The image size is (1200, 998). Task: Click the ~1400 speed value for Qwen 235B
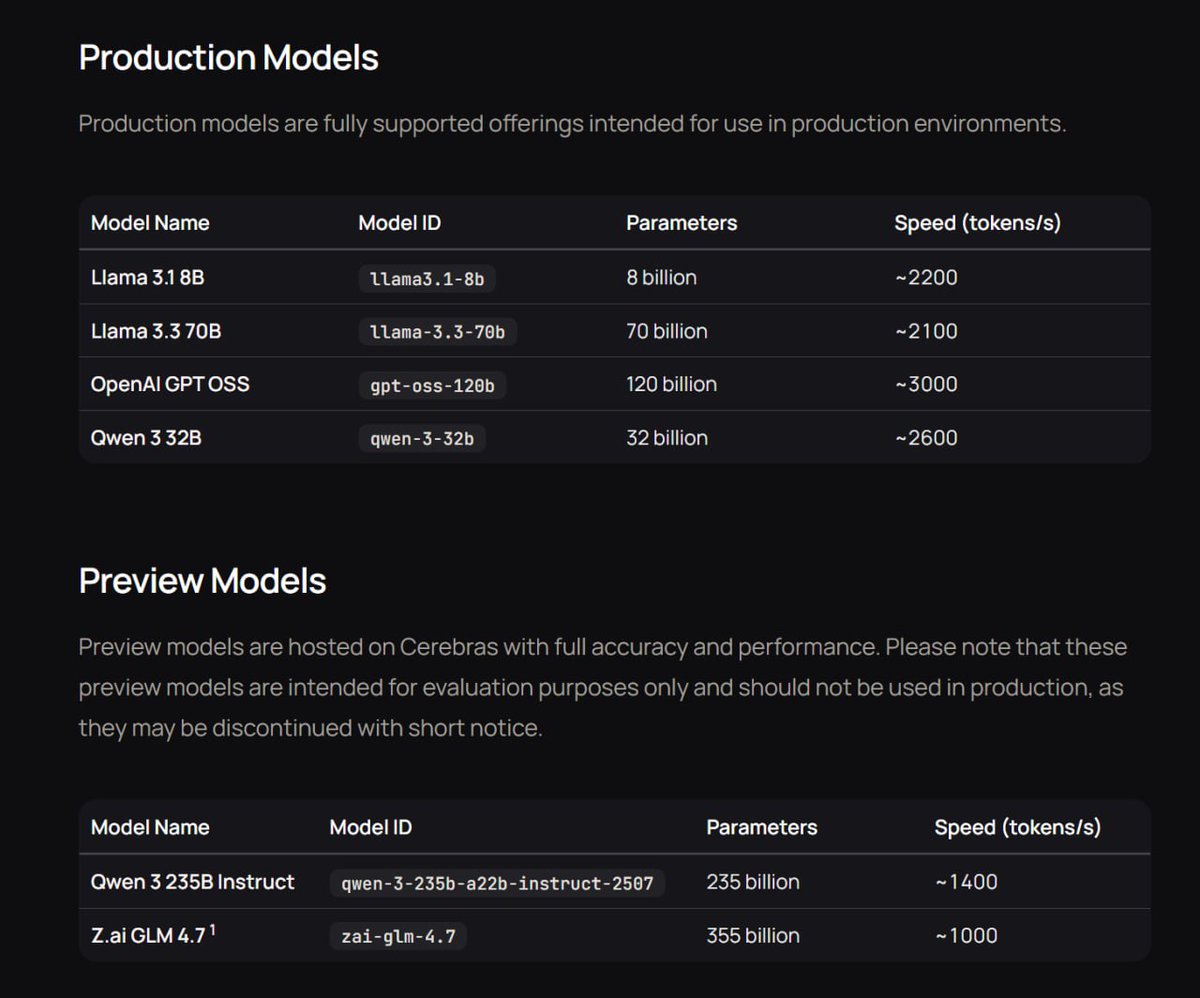[x=966, y=882]
